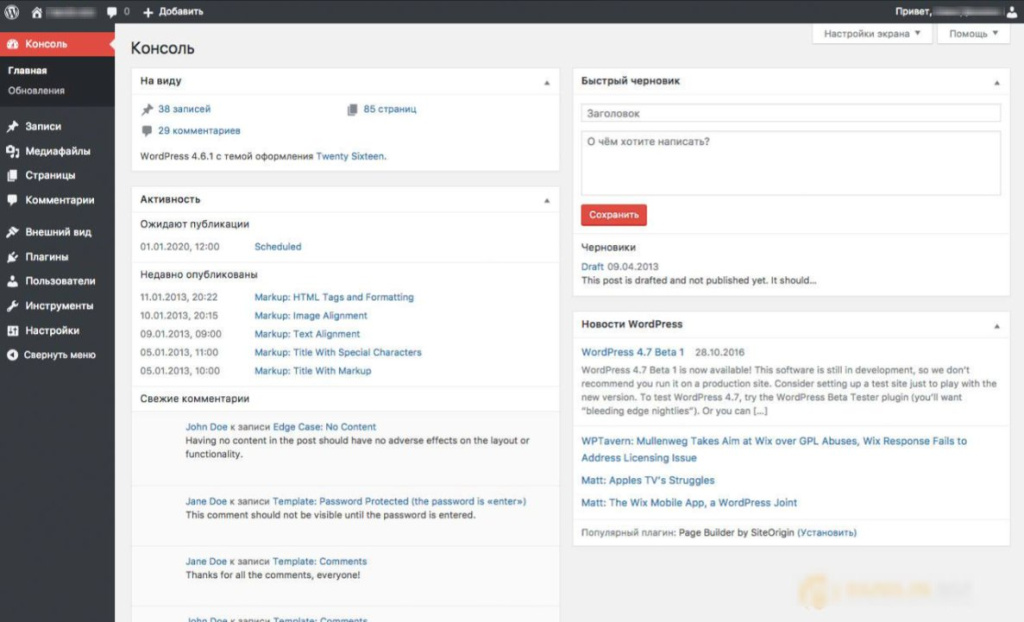Open the WordPress 4.7 Beta 1 news link

point(633,352)
